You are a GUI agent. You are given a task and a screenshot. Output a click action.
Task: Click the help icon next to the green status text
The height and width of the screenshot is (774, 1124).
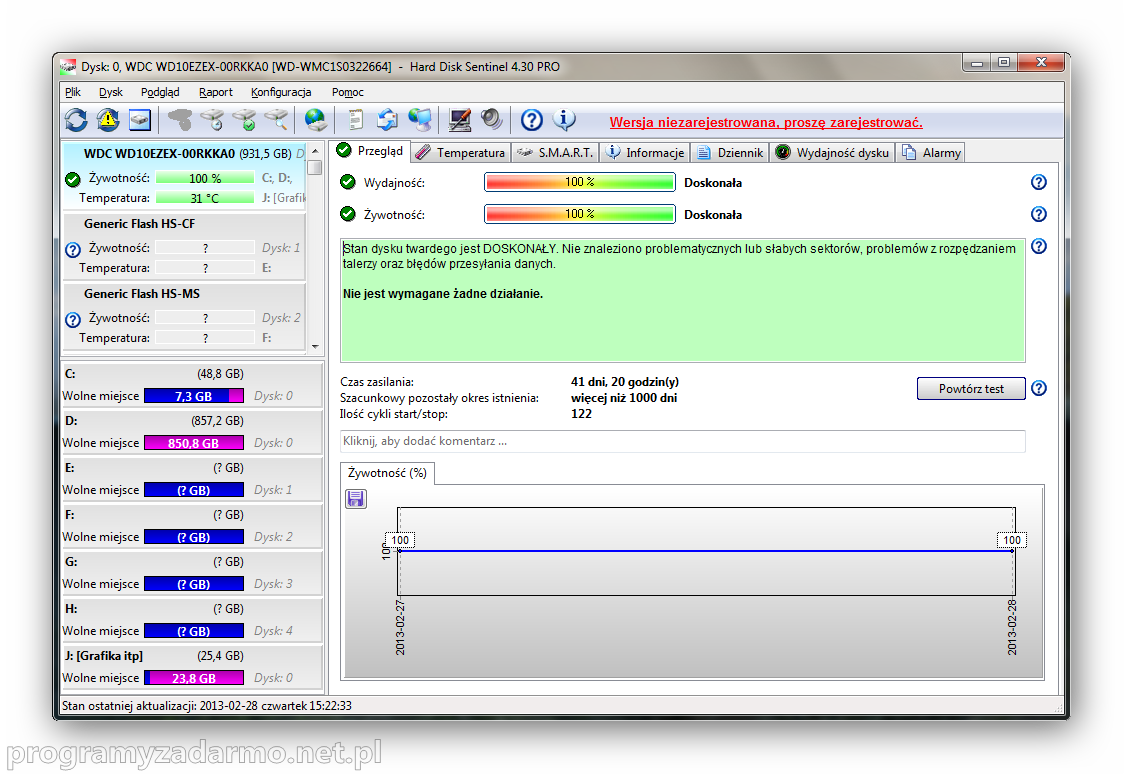click(1039, 246)
